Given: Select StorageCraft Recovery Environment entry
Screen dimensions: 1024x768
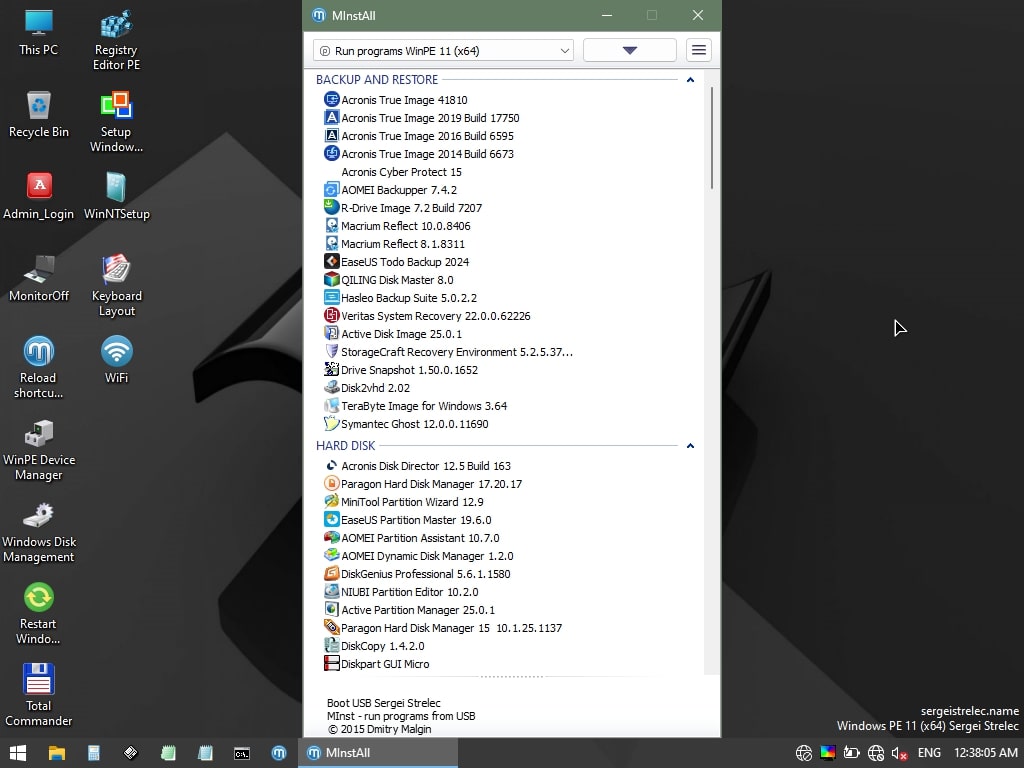Looking at the screenshot, I should (x=456, y=352).
